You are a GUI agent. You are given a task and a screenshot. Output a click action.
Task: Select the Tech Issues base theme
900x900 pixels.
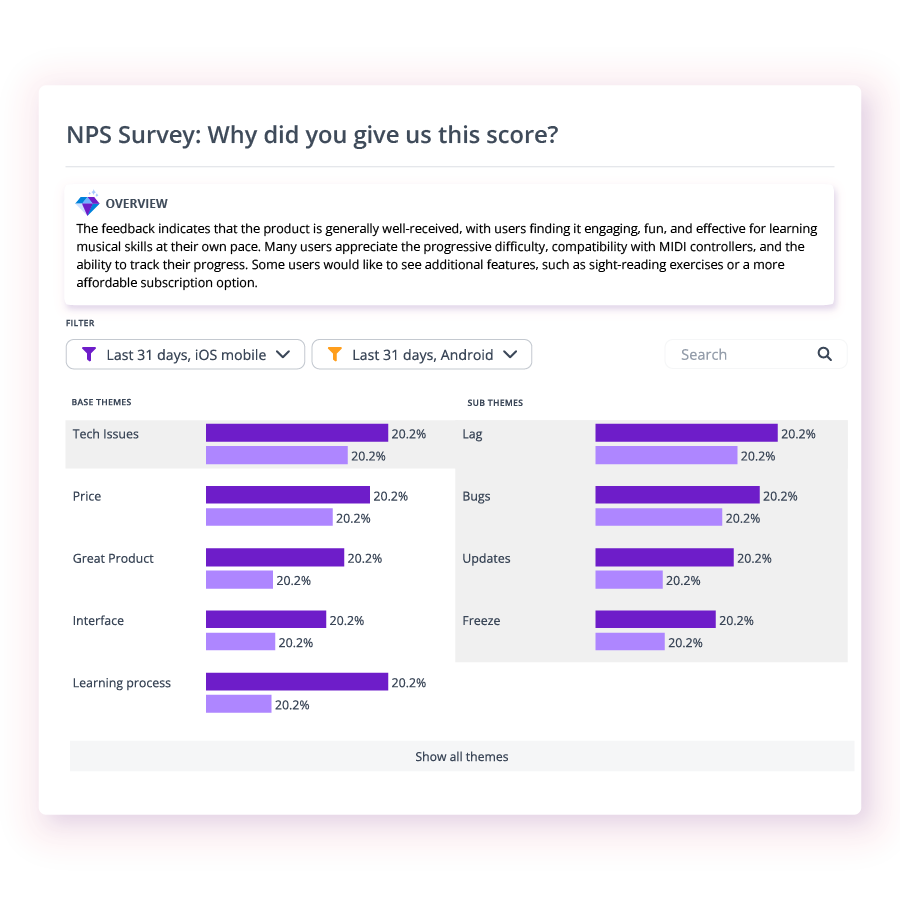tap(104, 434)
